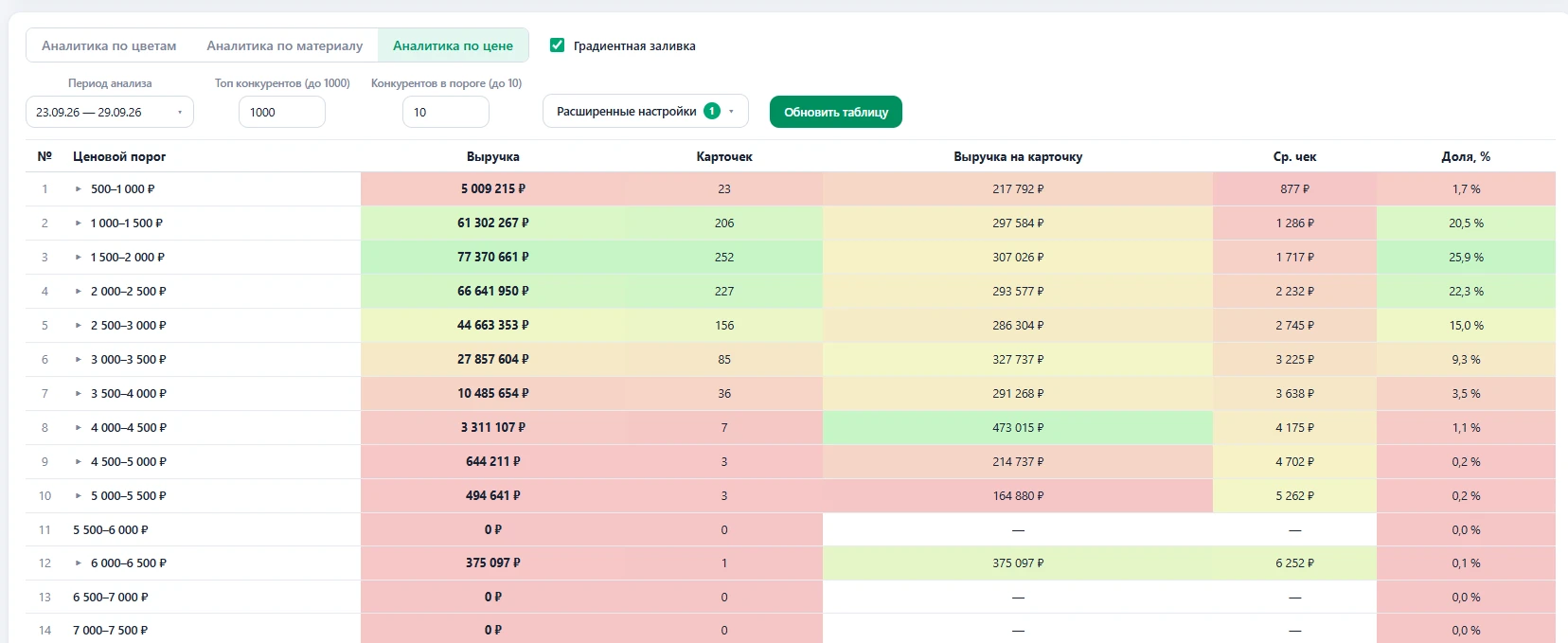Click the share value 20,5 %

tap(1466, 223)
